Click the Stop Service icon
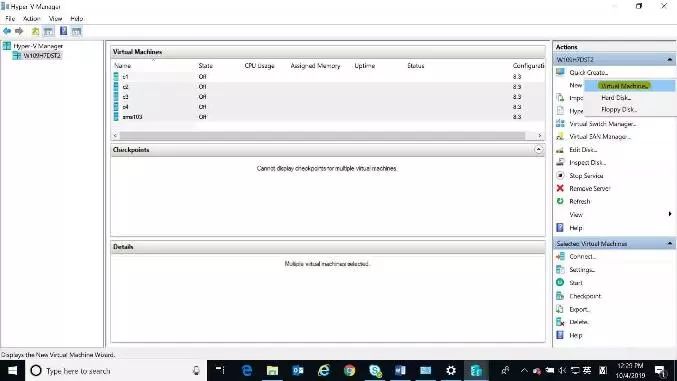Image resolution: width=677 pixels, height=381 pixels. tap(560, 175)
